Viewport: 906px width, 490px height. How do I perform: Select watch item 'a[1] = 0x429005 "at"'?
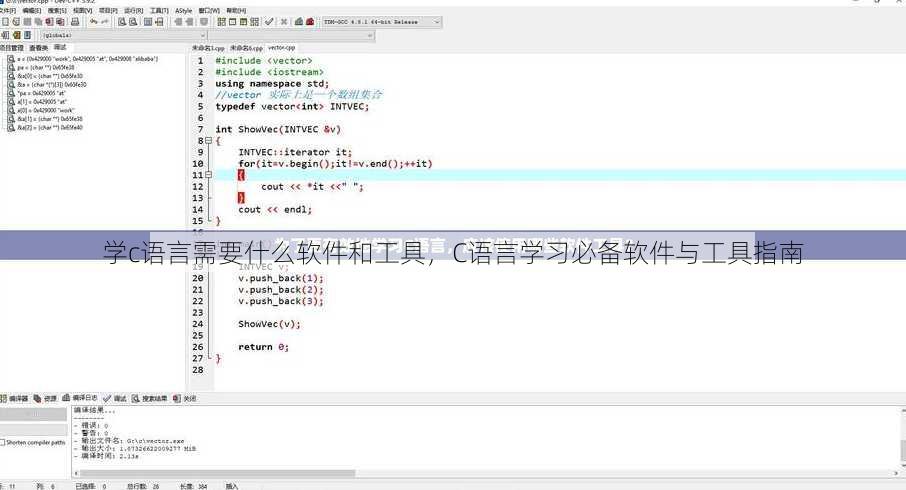coord(42,102)
